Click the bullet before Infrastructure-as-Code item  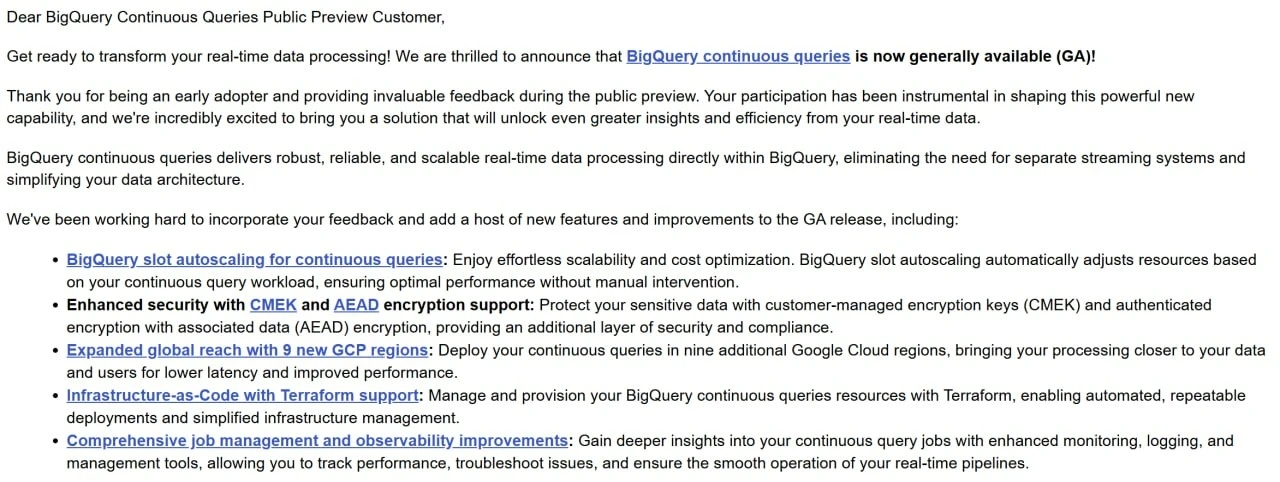click(x=55, y=396)
